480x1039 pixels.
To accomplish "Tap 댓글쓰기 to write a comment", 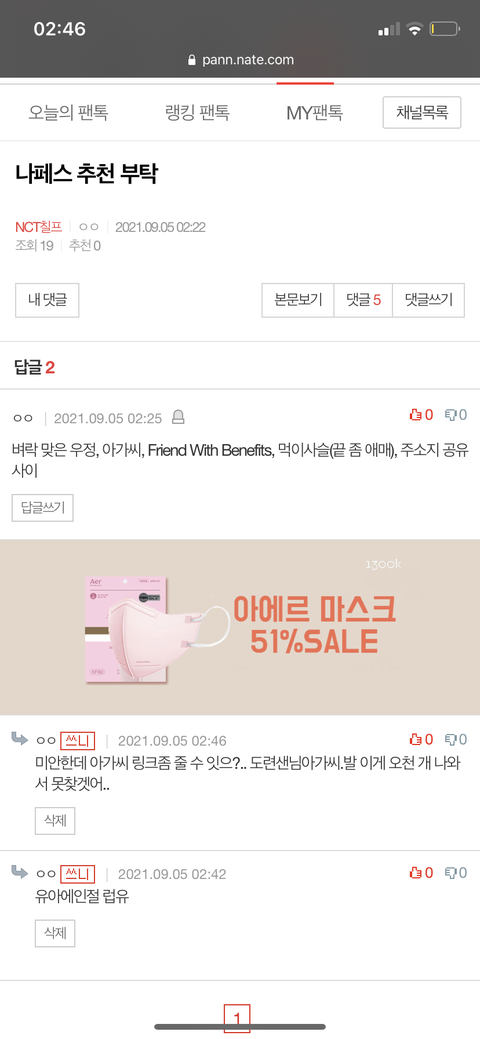I will pos(428,300).
